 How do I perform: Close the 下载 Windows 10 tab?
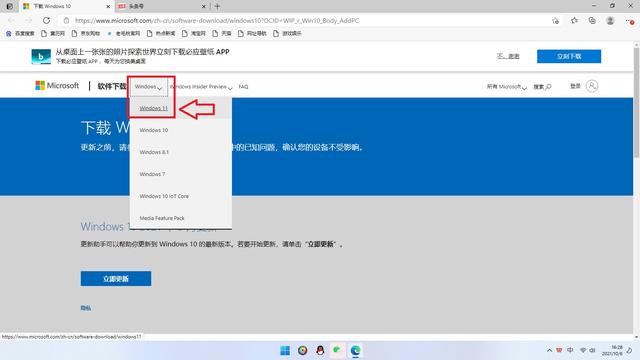pyautogui.click(x=108, y=7)
